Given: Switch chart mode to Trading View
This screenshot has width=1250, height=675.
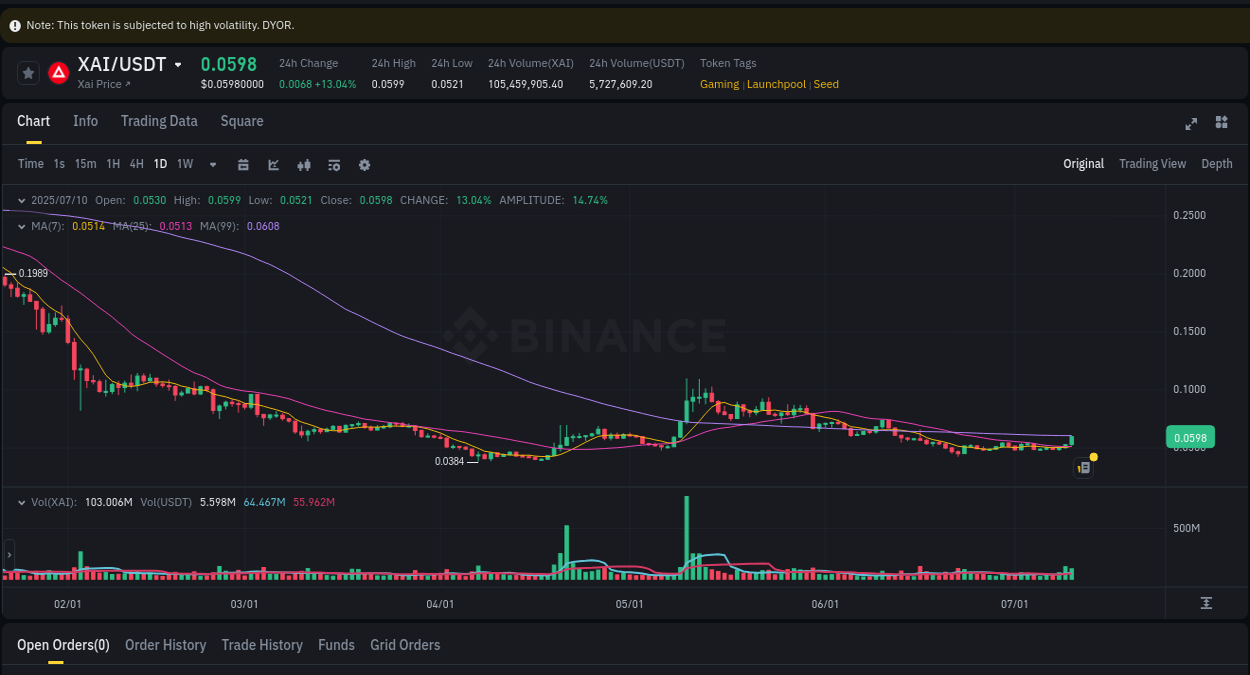Looking at the screenshot, I should (x=1152, y=163).
